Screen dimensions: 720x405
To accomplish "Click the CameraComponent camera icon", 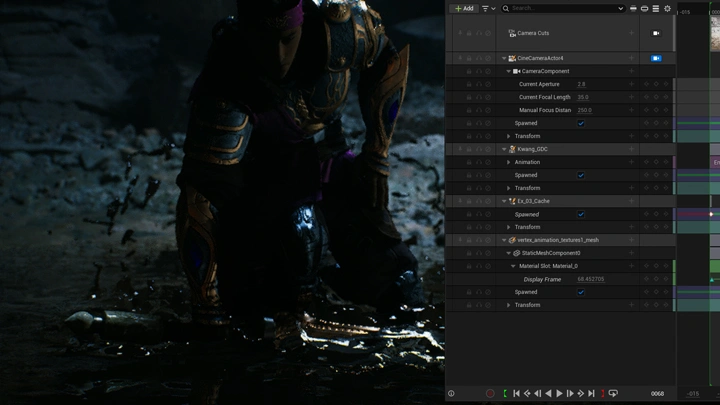I will pyautogui.click(x=517, y=71).
